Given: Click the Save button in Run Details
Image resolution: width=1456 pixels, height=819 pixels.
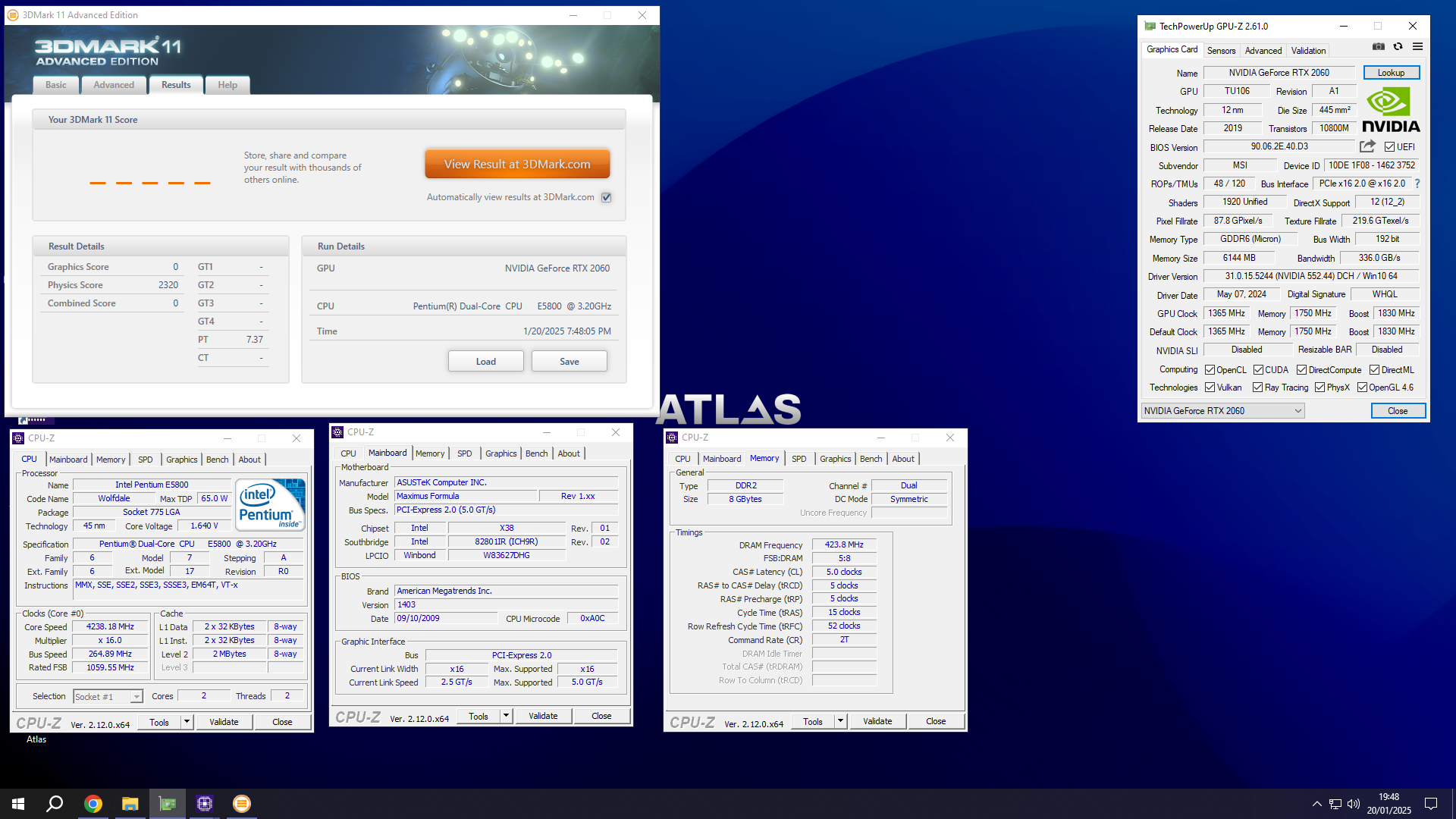Looking at the screenshot, I should [570, 362].
